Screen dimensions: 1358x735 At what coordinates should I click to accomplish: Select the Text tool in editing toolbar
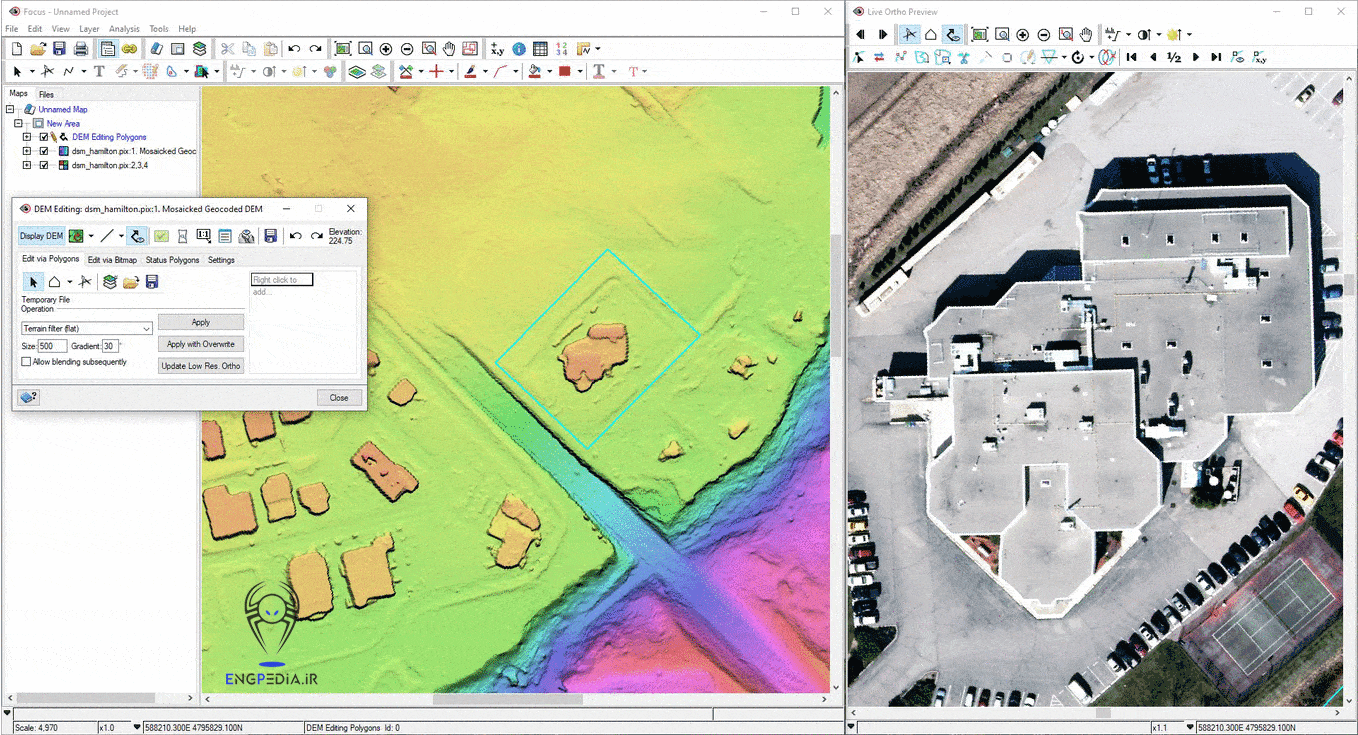pyautogui.click(x=99, y=71)
